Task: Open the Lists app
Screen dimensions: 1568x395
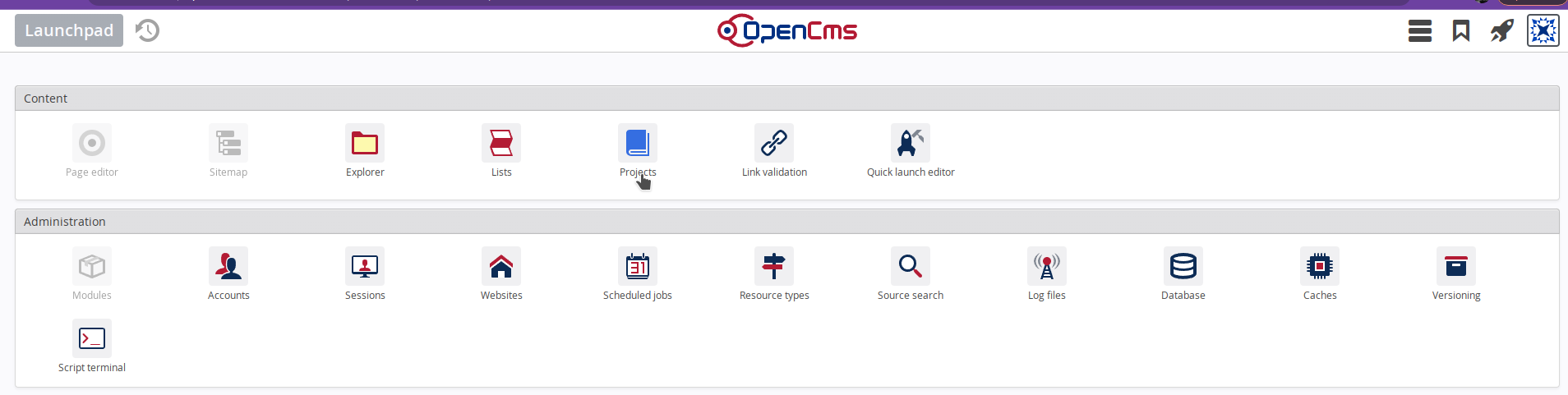Action: tap(500, 144)
